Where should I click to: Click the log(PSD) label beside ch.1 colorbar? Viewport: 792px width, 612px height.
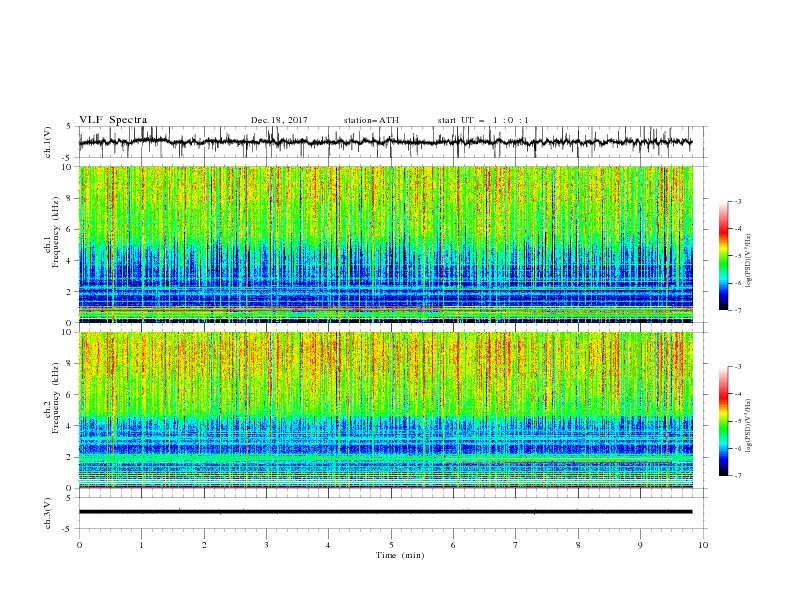tap(748, 261)
